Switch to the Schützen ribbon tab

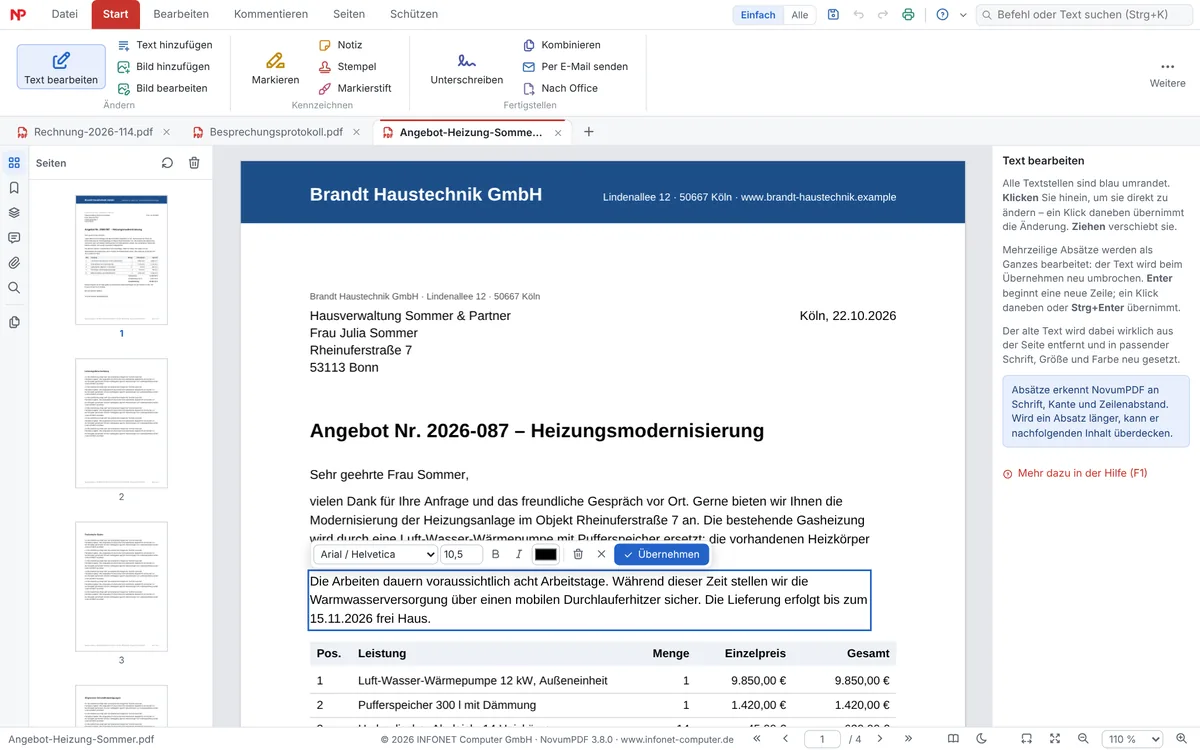click(x=413, y=14)
